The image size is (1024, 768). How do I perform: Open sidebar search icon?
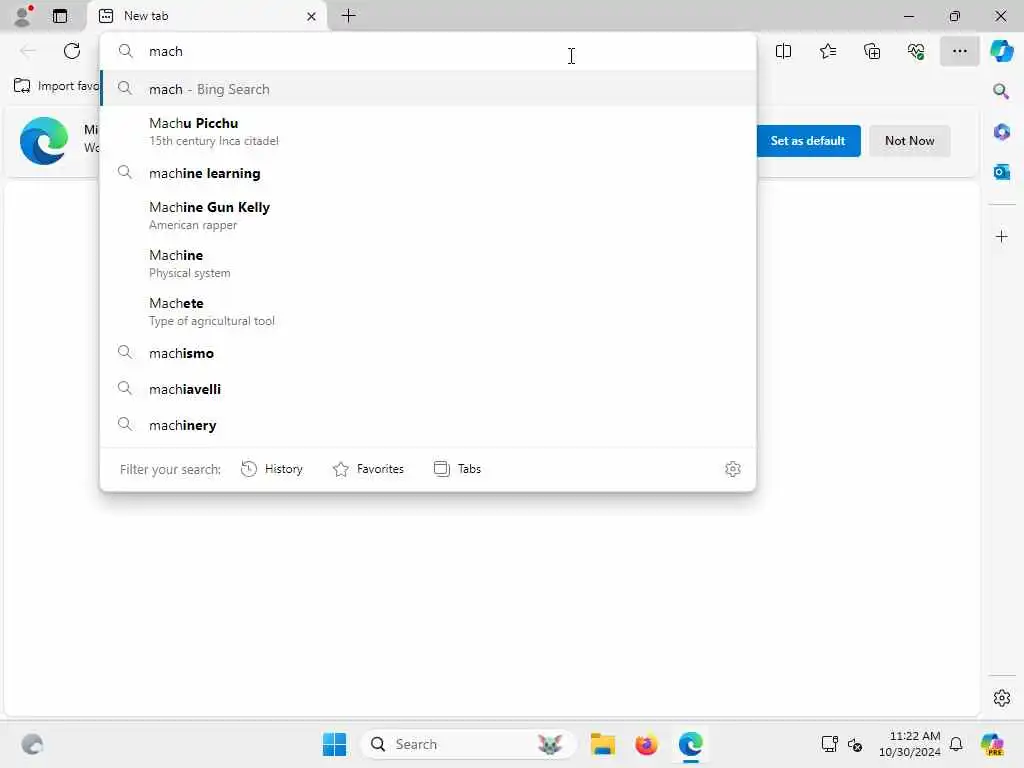coord(1001,91)
